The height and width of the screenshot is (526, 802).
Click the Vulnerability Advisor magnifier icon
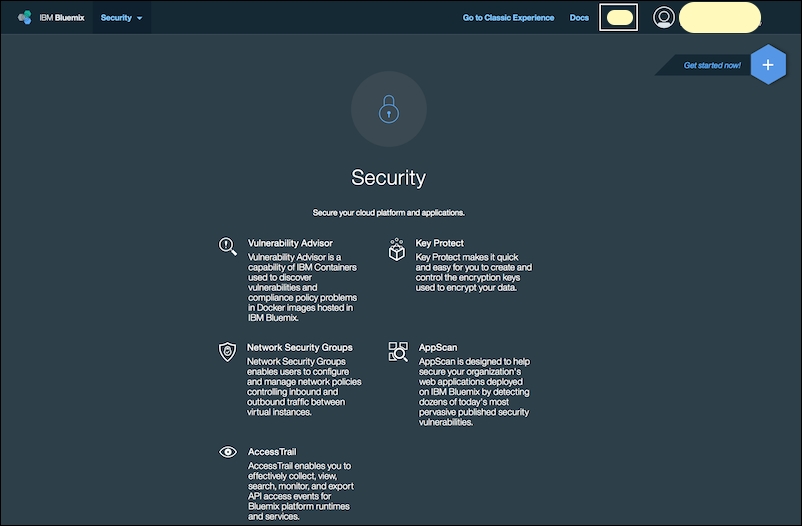pyautogui.click(x=228, y=246)
